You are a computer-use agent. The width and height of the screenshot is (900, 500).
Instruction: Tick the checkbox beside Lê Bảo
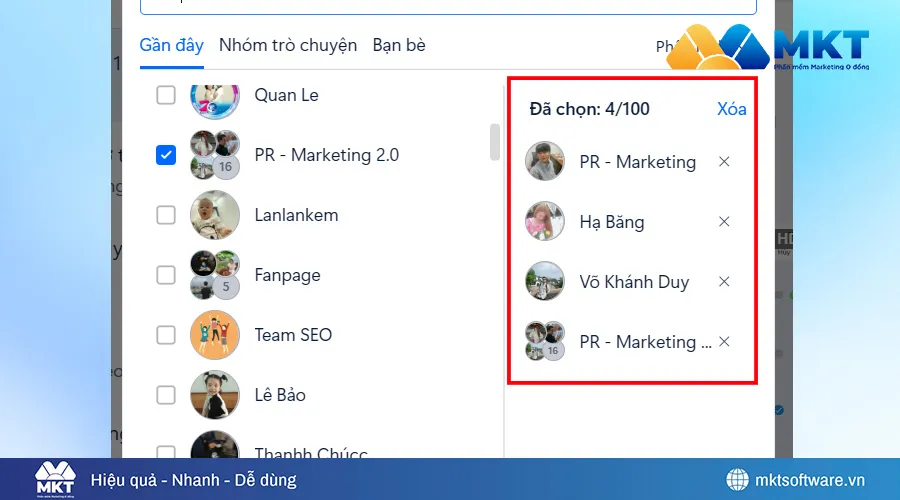click(x=166, y=395)
